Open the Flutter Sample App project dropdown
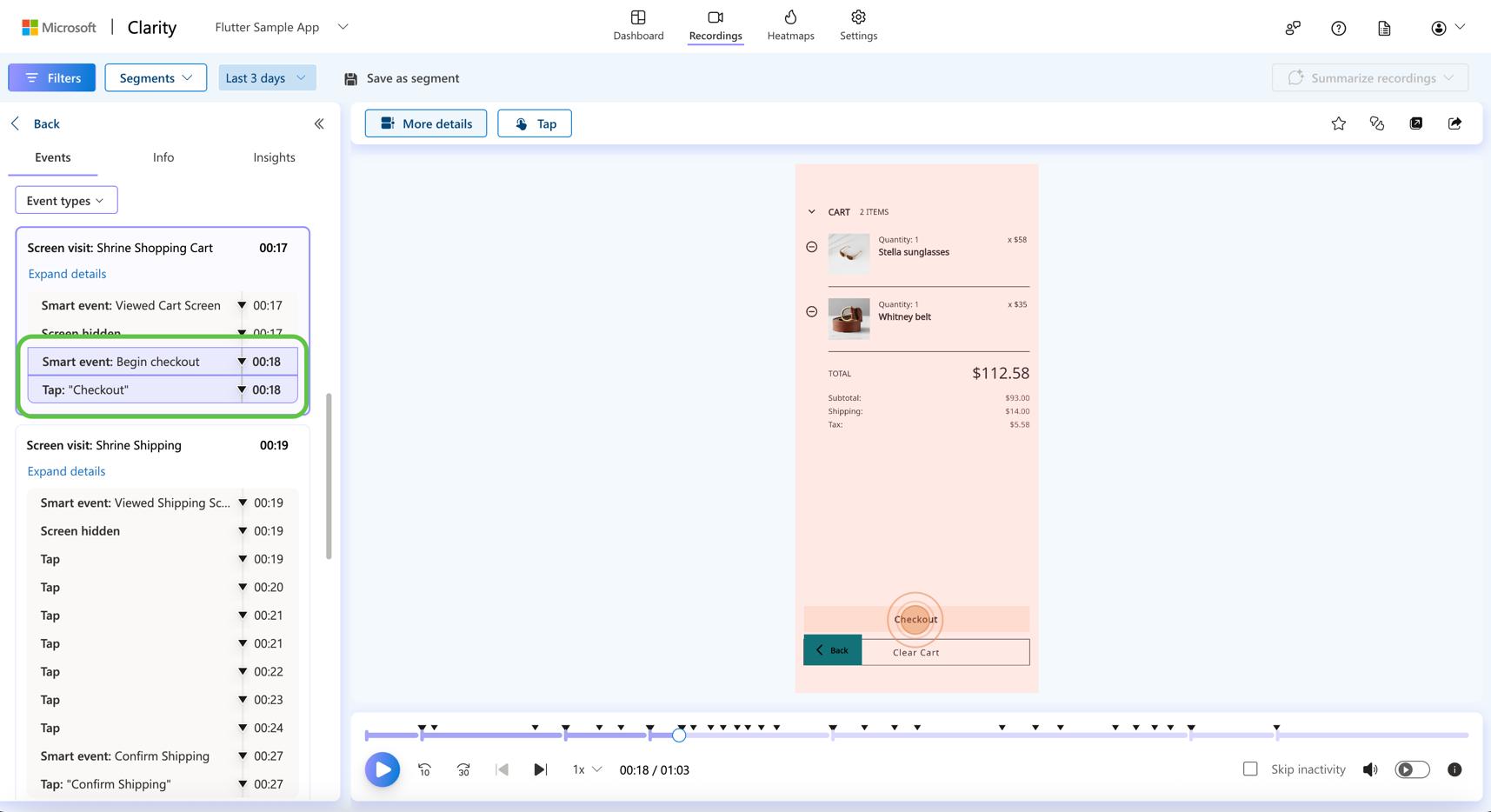This screenshot has width=1491, height=812. [282, 27]
